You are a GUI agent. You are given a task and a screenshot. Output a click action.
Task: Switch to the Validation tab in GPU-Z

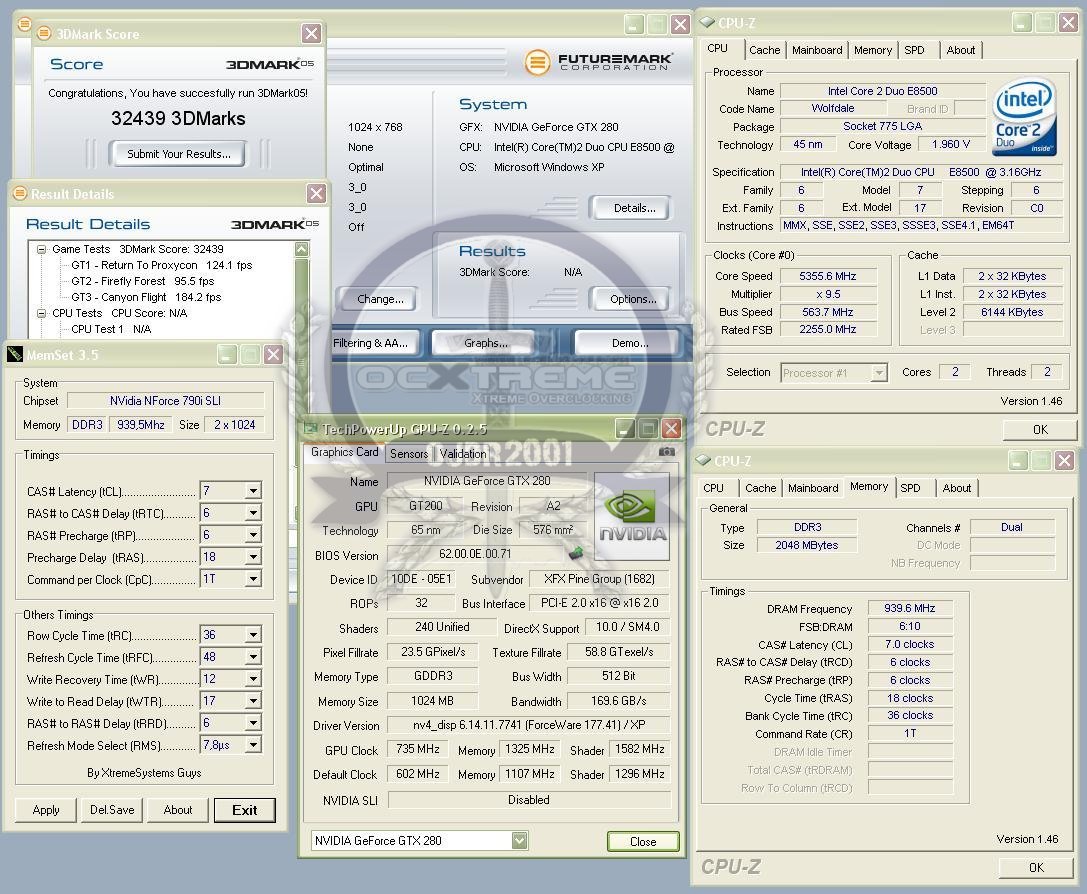[x=462, y=453]
